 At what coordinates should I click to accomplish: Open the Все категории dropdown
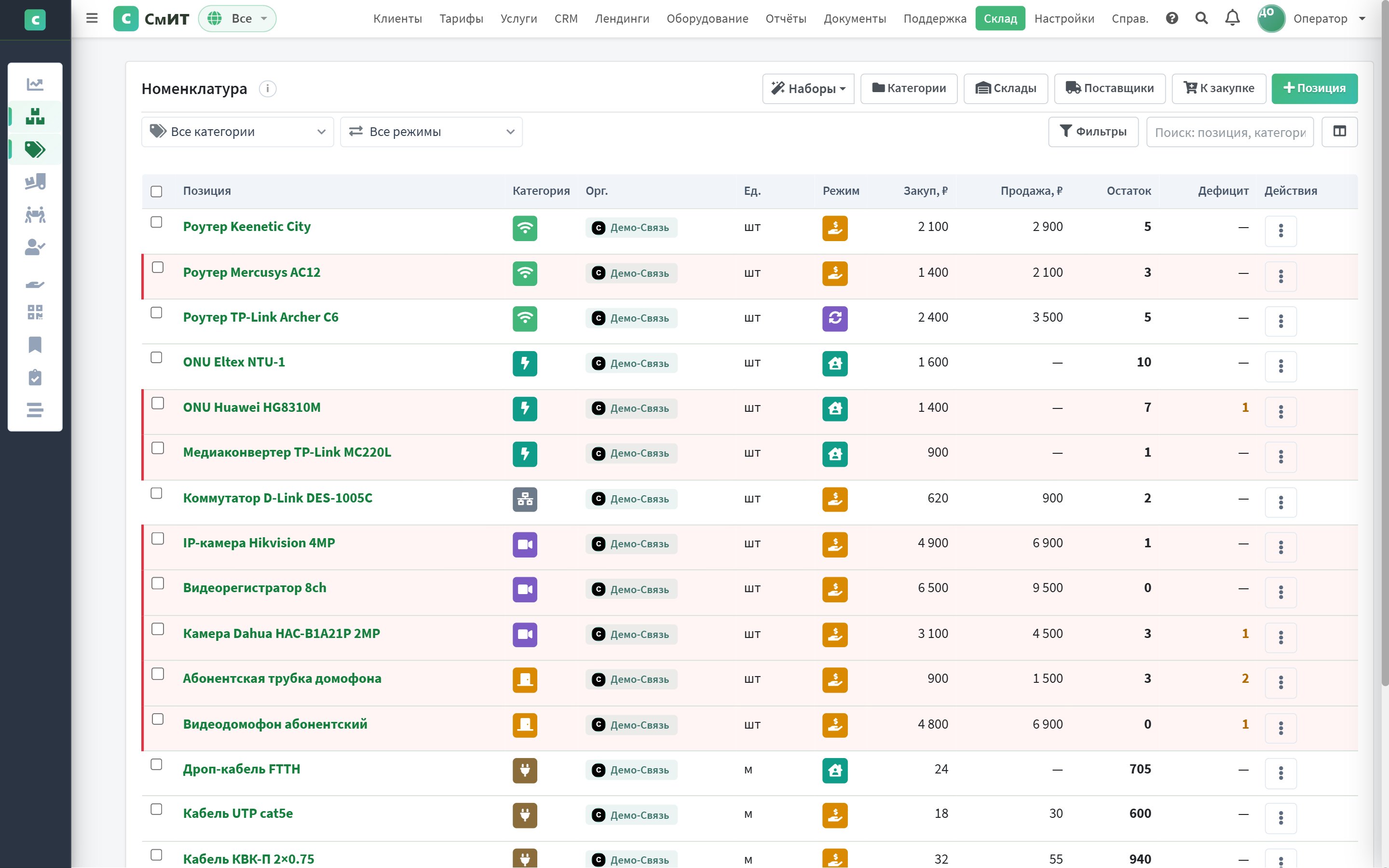click(x=238, y=132)
